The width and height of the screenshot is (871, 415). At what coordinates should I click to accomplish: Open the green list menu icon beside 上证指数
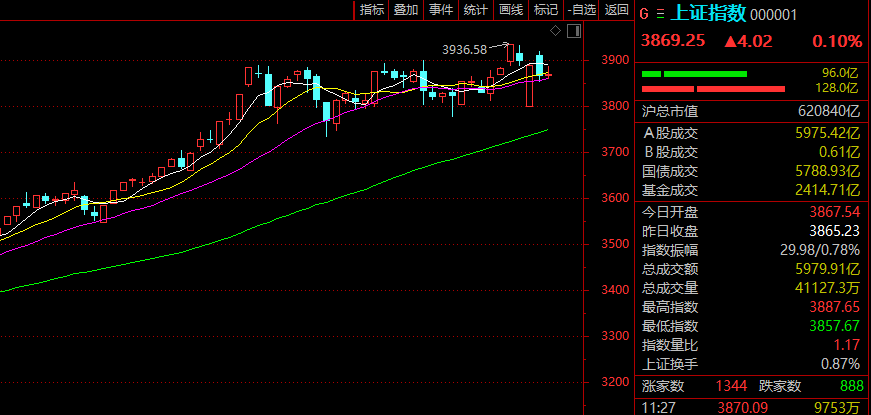click(x=659, y=14)
